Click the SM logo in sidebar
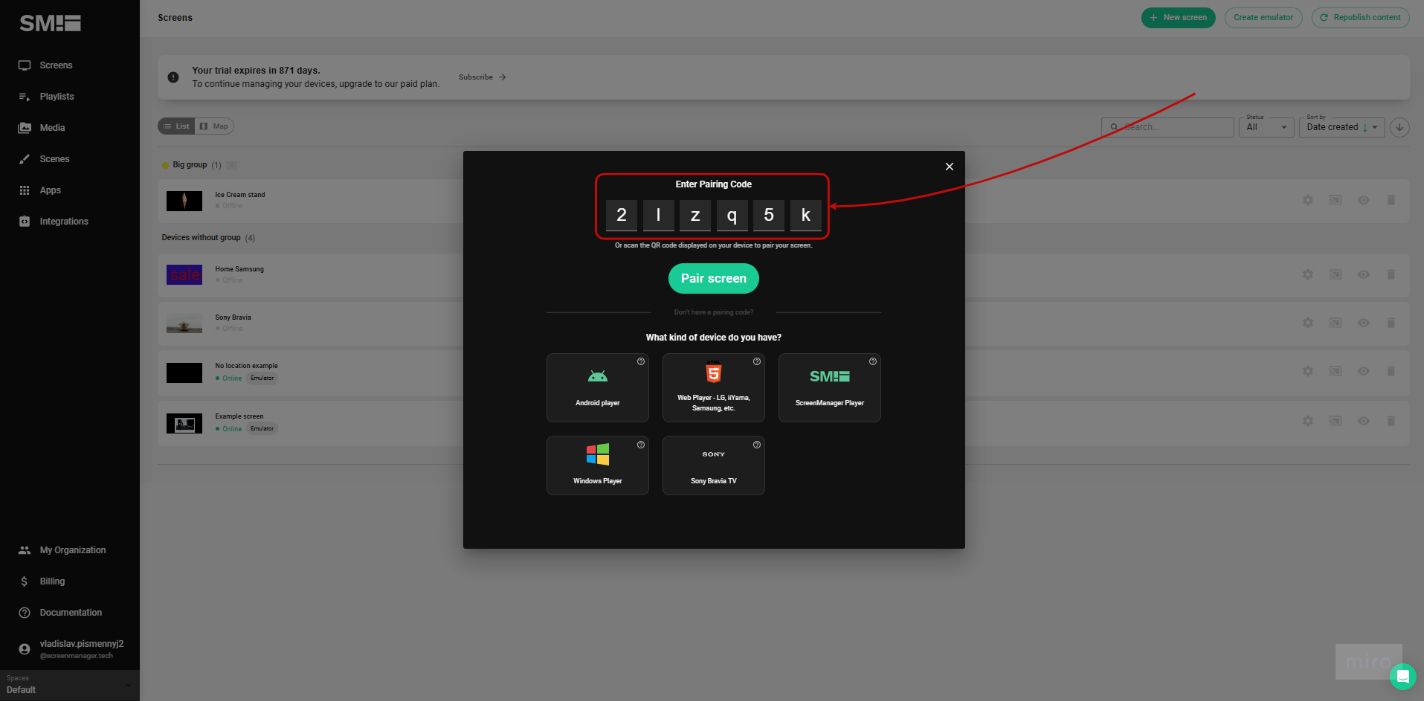This screenshot has height=701, width=1424. (x=50, y=23)
